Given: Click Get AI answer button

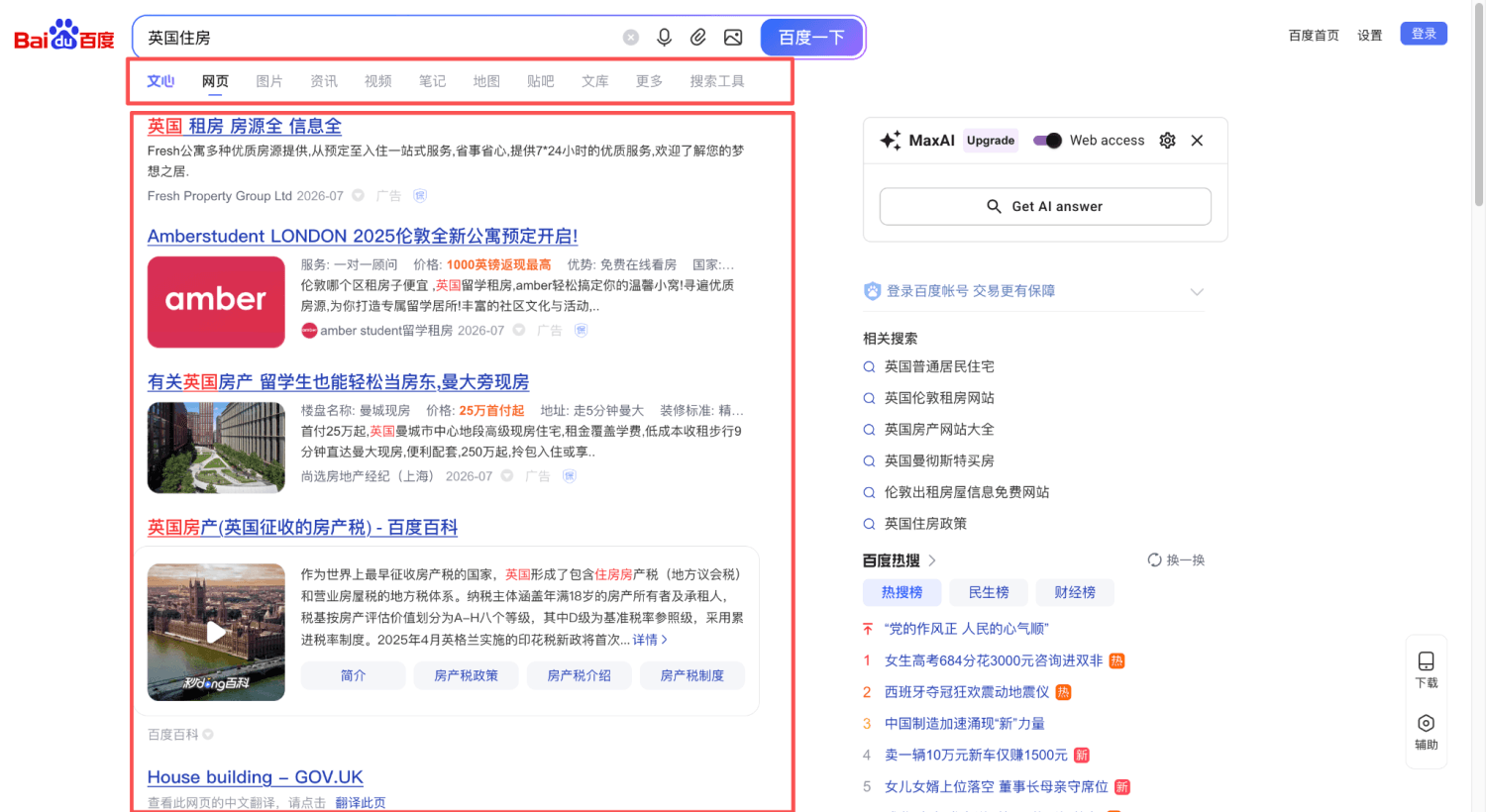Looking at the screenshot, I should pyautogui.click(x=1045, y=206).
